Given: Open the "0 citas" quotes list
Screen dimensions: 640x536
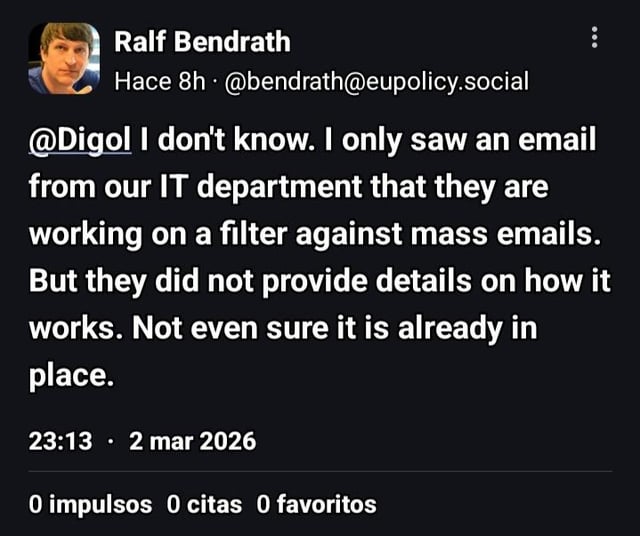Looking at the screenshot, I should pyautogui.click(x=204, y=504).
